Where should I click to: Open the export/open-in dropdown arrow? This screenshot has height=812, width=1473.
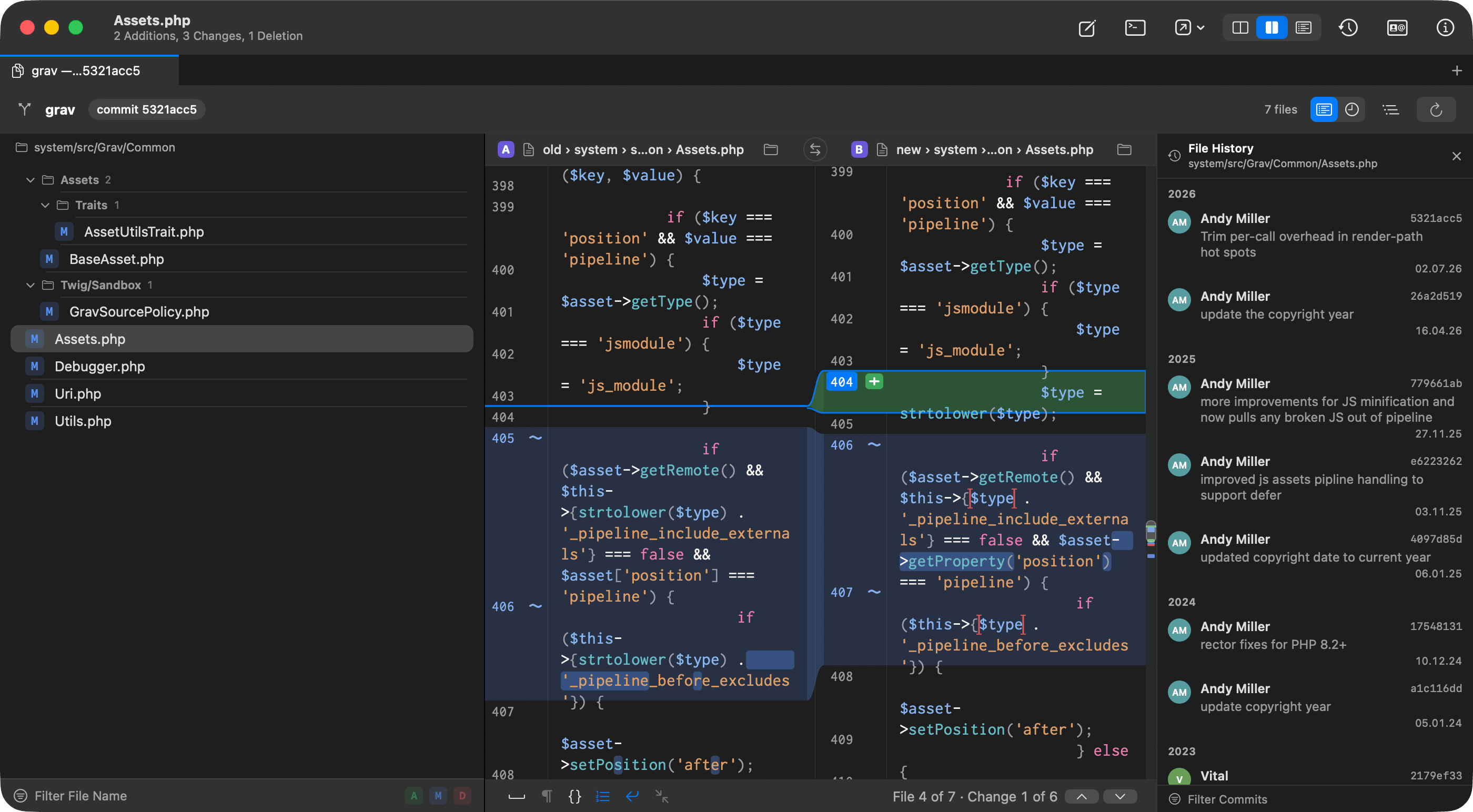1201,28
